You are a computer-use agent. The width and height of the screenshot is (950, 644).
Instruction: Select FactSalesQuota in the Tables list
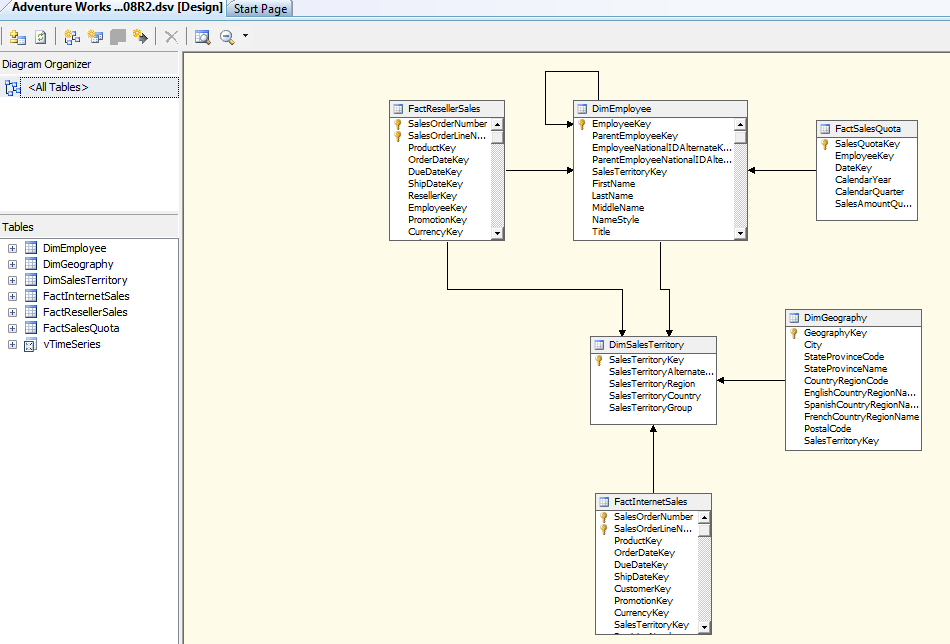click(81, 328)
